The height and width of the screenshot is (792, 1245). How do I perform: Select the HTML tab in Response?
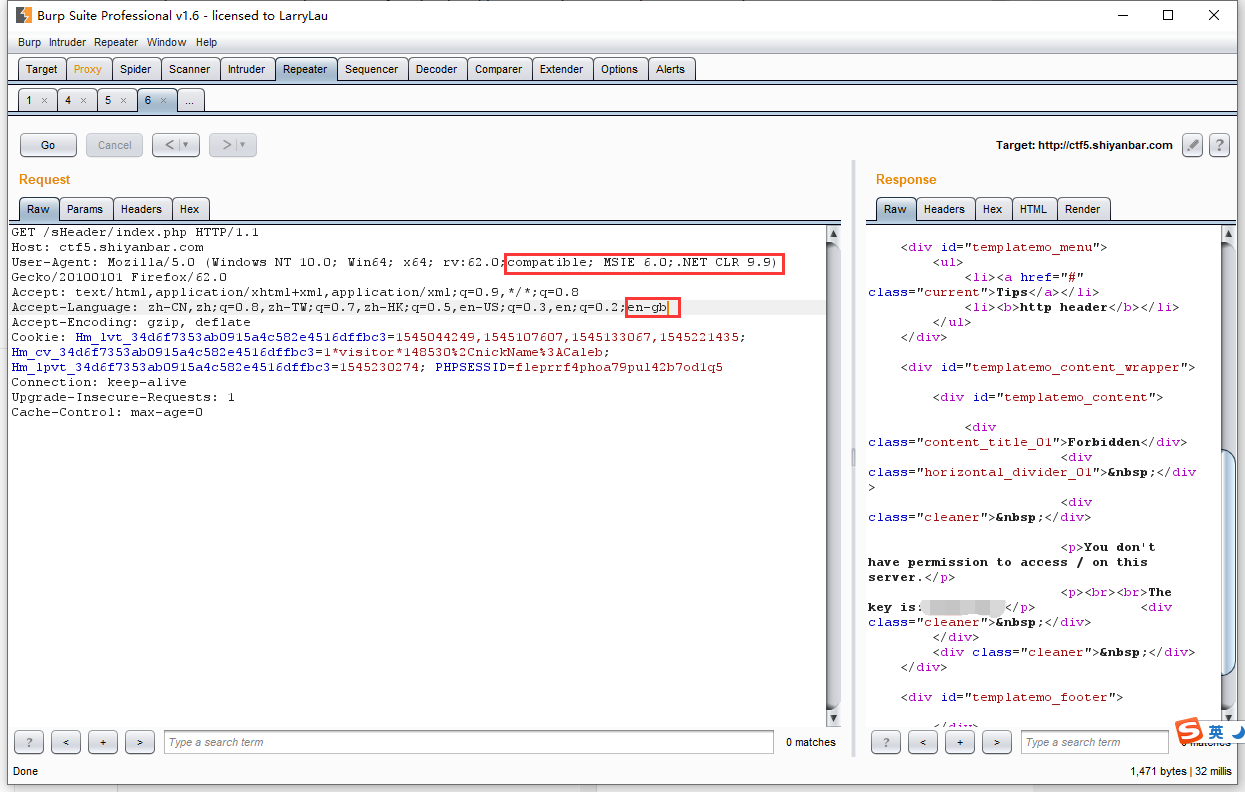coord(1033,209)
